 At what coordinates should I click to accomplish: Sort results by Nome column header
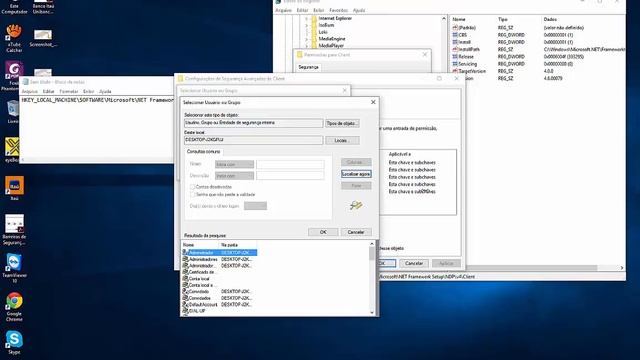click(x=200, y=245)
